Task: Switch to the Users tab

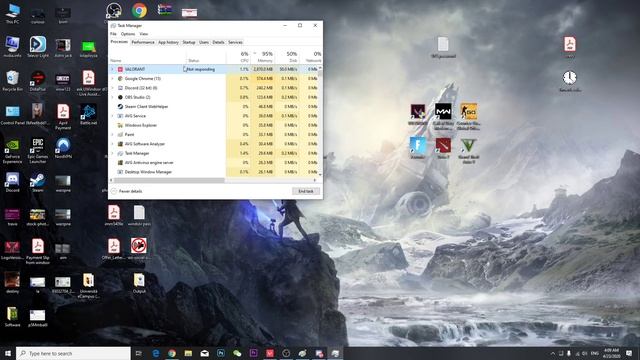Action: pyautogui.click(x=204, y=42)
